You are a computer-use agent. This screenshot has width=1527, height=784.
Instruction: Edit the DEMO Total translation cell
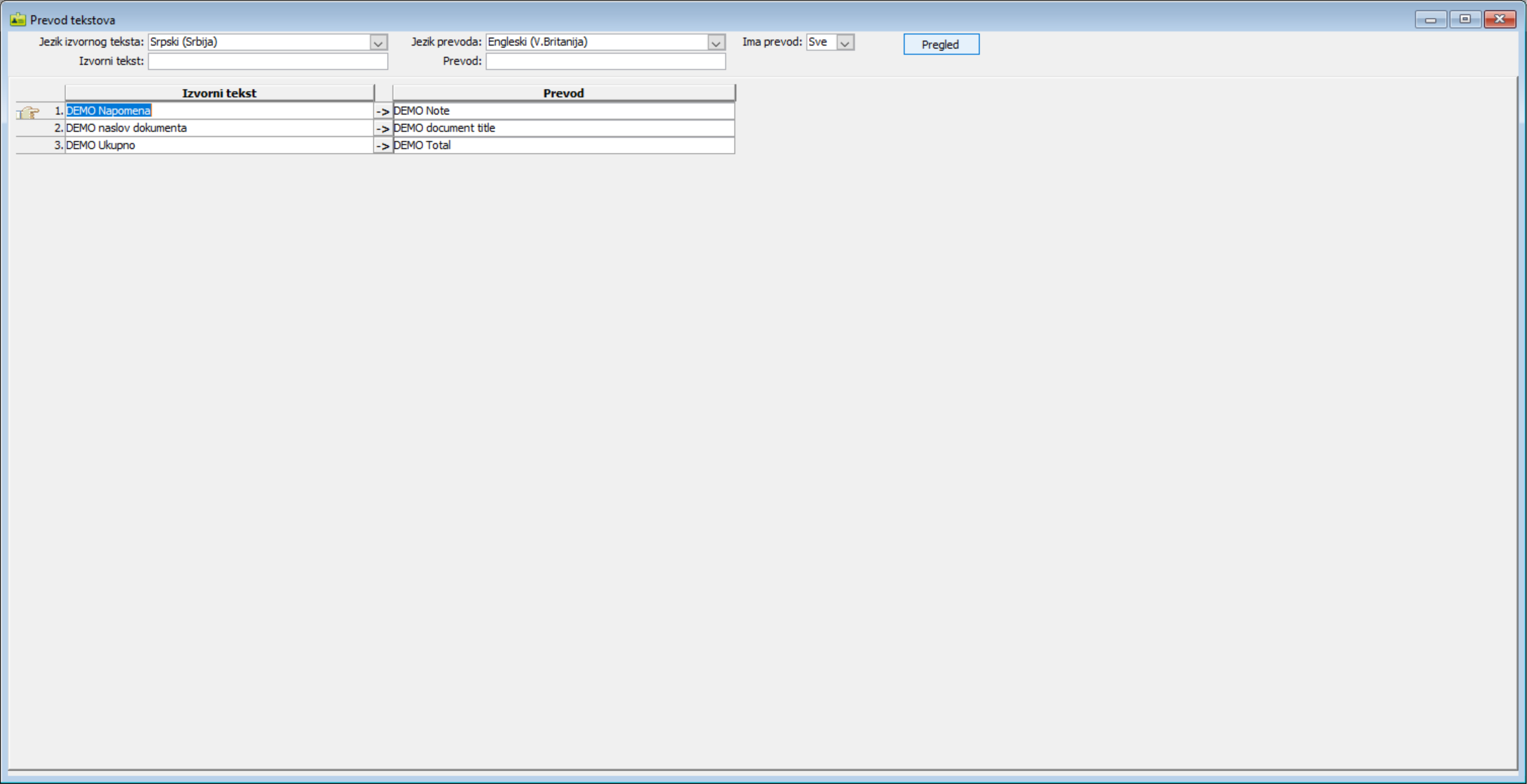564,145
